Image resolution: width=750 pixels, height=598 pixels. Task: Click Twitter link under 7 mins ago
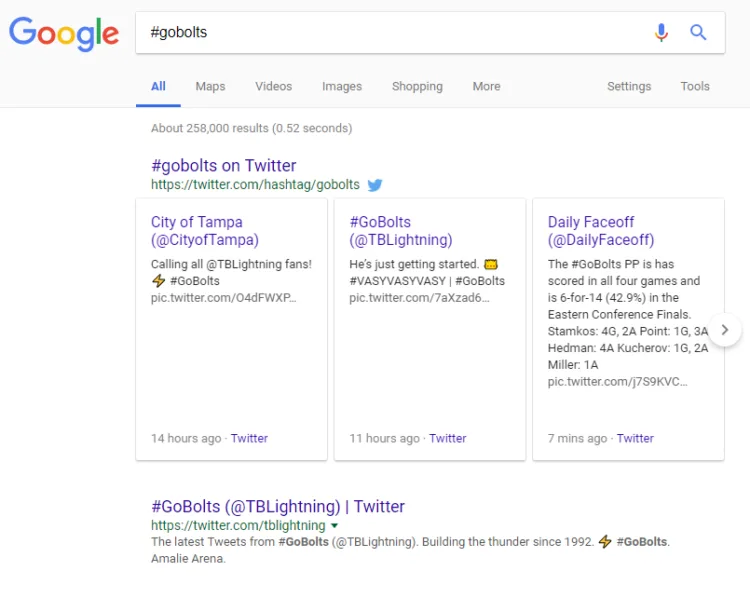[x=635, y=438]
